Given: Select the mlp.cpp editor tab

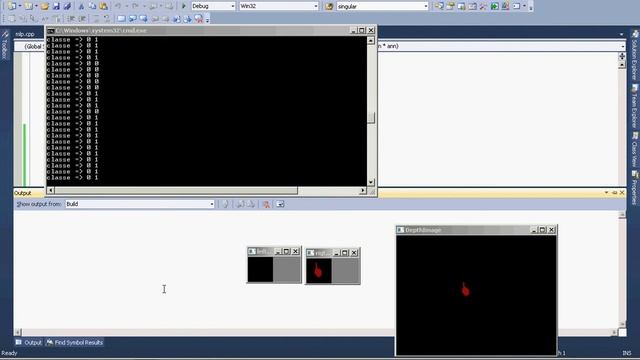Looking at the screenshot, I should [25, 34].
